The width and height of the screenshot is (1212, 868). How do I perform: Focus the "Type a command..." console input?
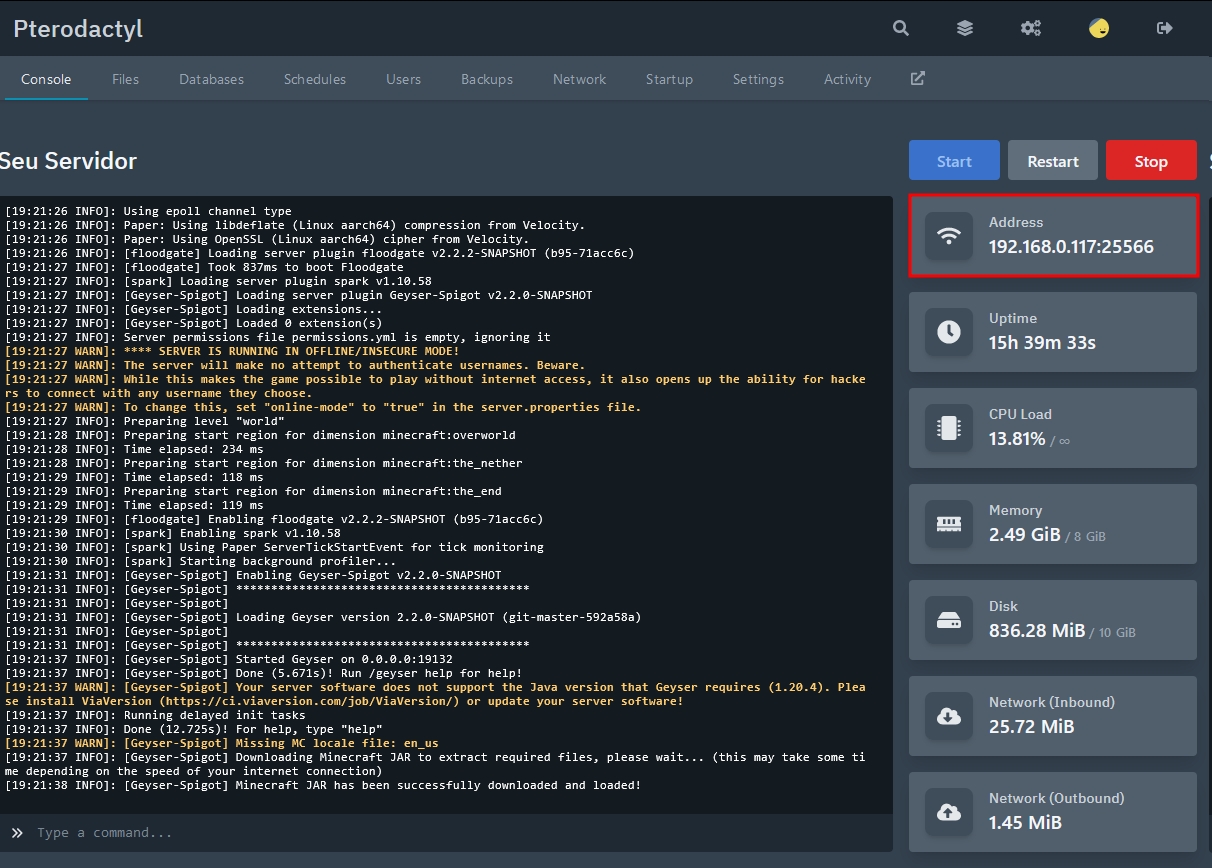coord(450,832)
